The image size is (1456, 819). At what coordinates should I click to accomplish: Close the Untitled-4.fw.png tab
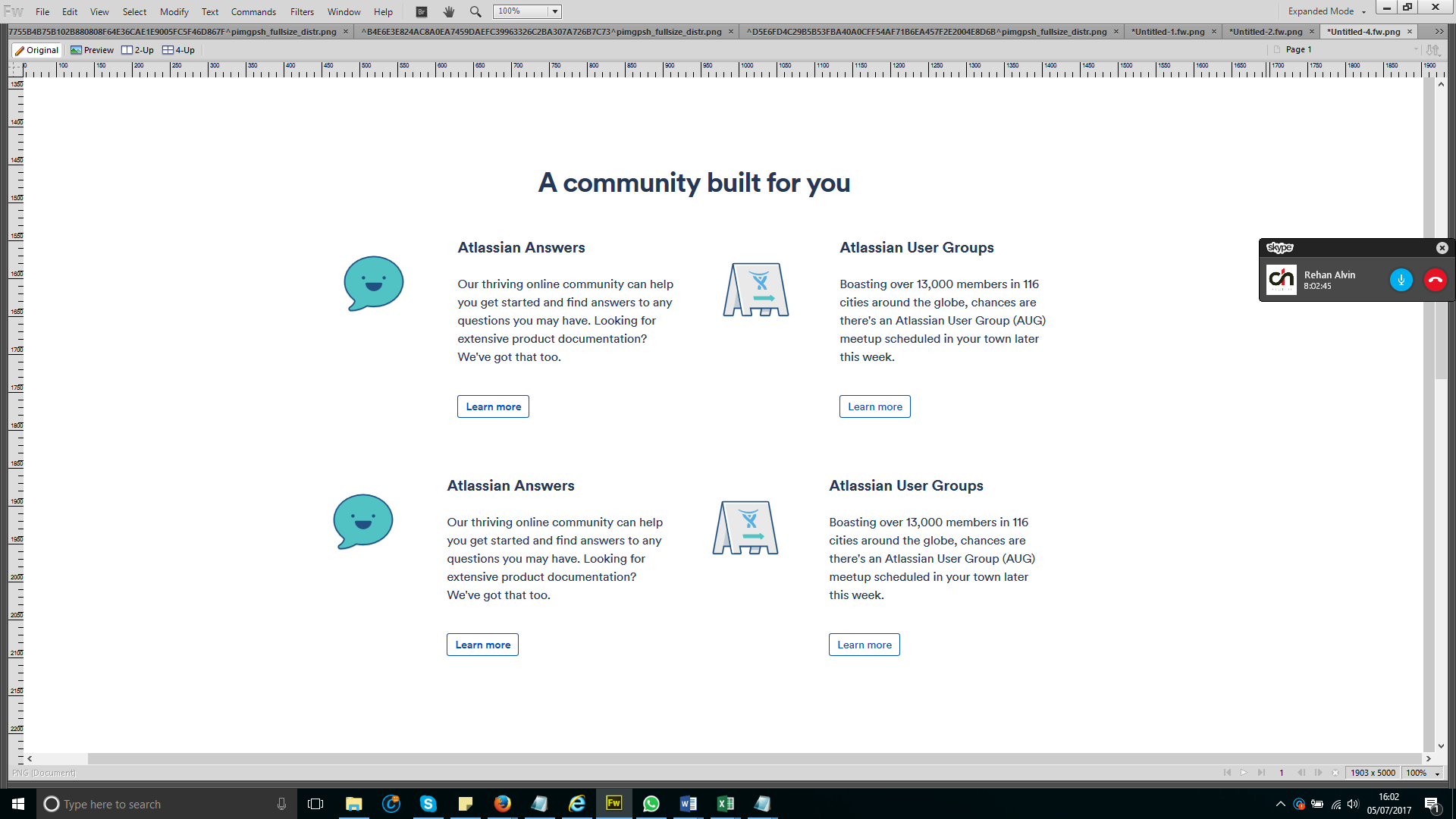tap(1410, 32)
